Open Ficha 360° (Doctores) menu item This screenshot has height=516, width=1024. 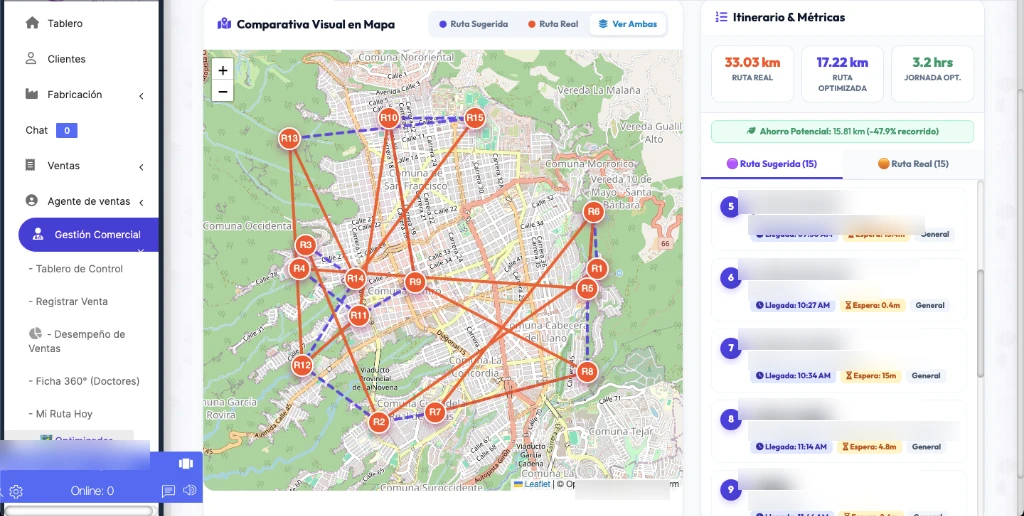tap(84, 381)
